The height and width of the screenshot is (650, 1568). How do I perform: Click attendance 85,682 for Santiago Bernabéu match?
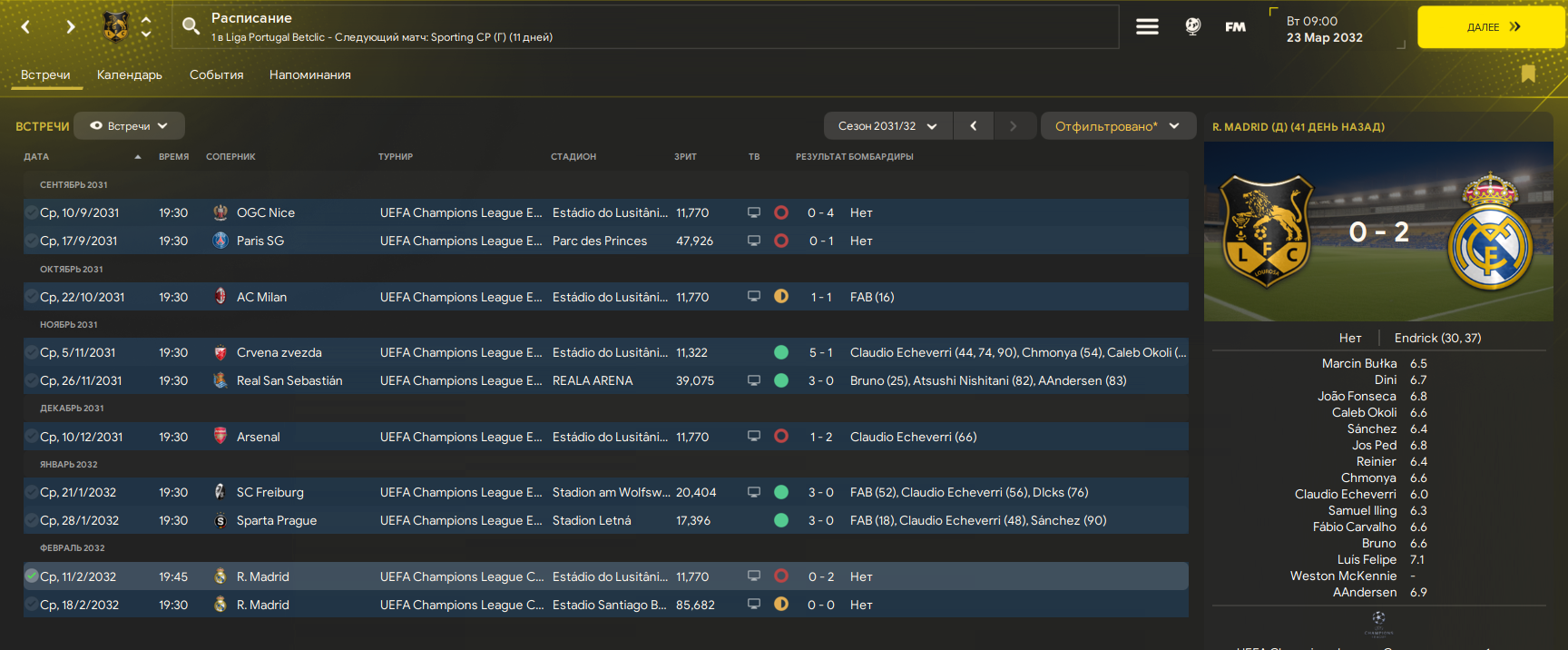[x=695, y=605]
